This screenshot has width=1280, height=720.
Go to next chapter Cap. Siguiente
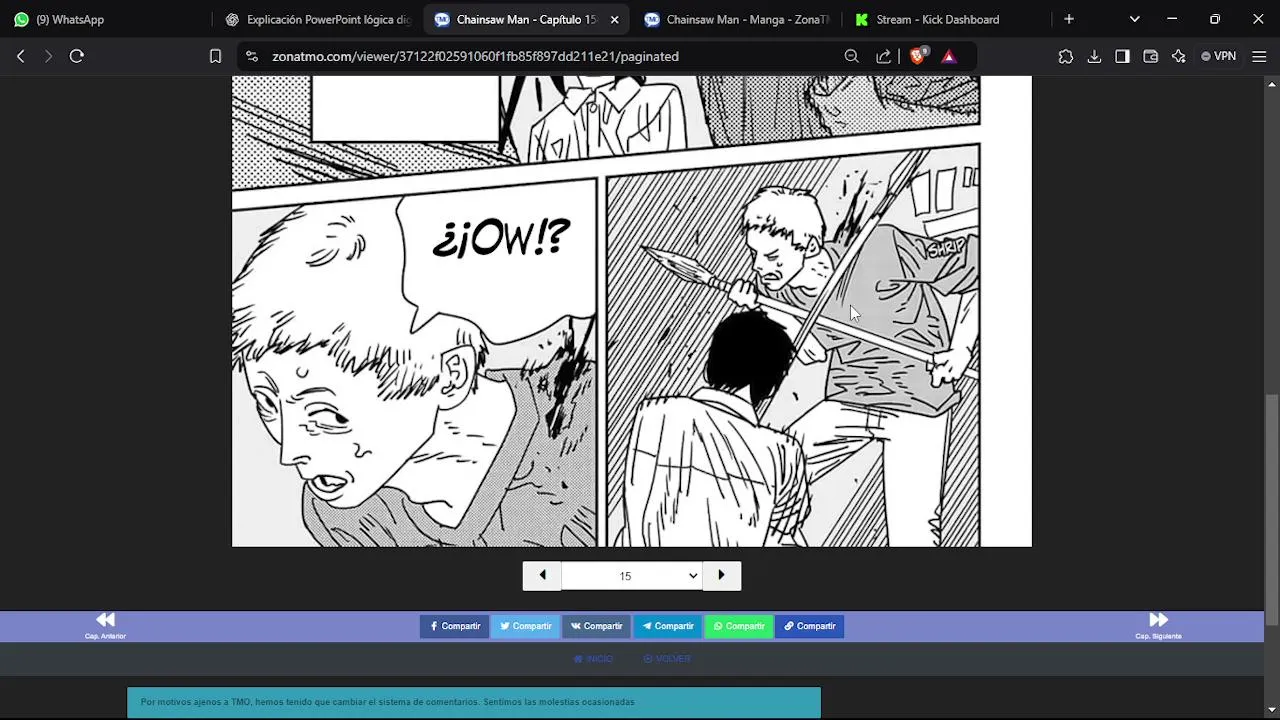click(x=1158, y=626)
